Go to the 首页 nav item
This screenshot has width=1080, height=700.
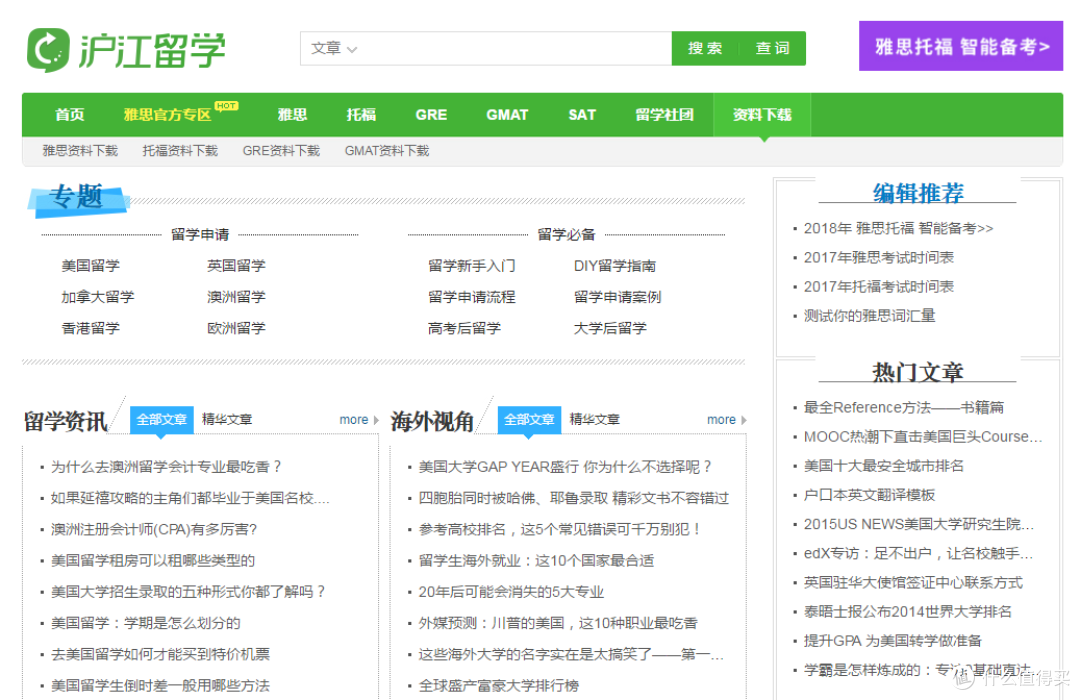70,115
